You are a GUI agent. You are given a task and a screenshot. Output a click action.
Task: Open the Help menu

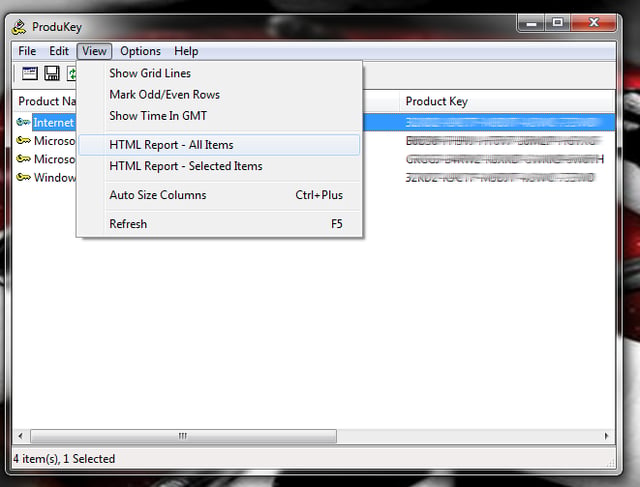186,51
